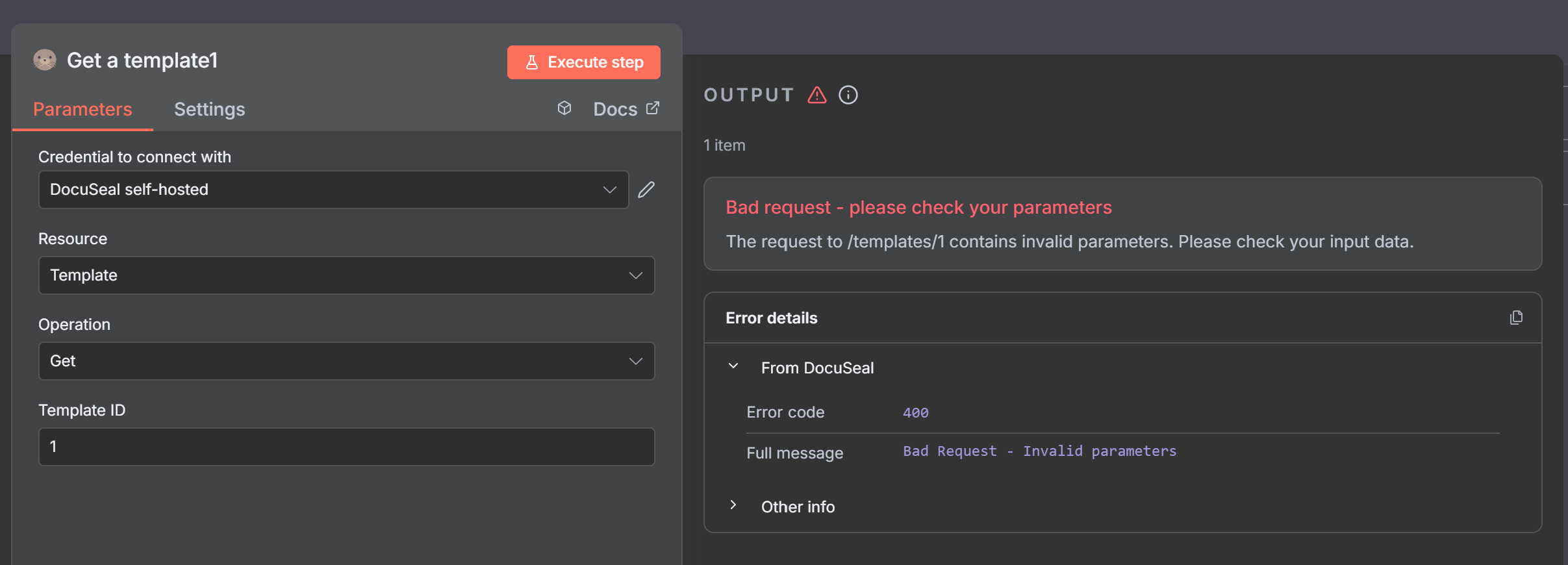Click the '1 item' output count label
The height and width of the screenshot is (565, 1568).
pyautogui.click(x=724, y=145)
